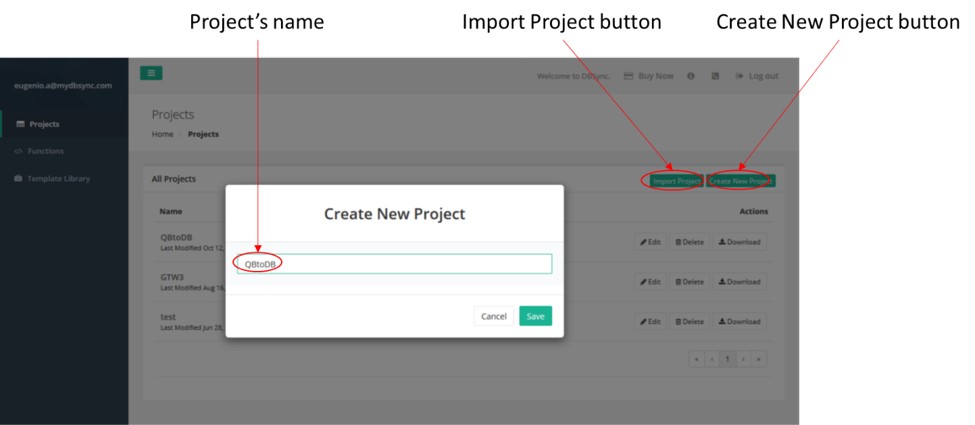Open Template Library in the sidebar
Screen dimensions: 975x425
tap(58, 179)
